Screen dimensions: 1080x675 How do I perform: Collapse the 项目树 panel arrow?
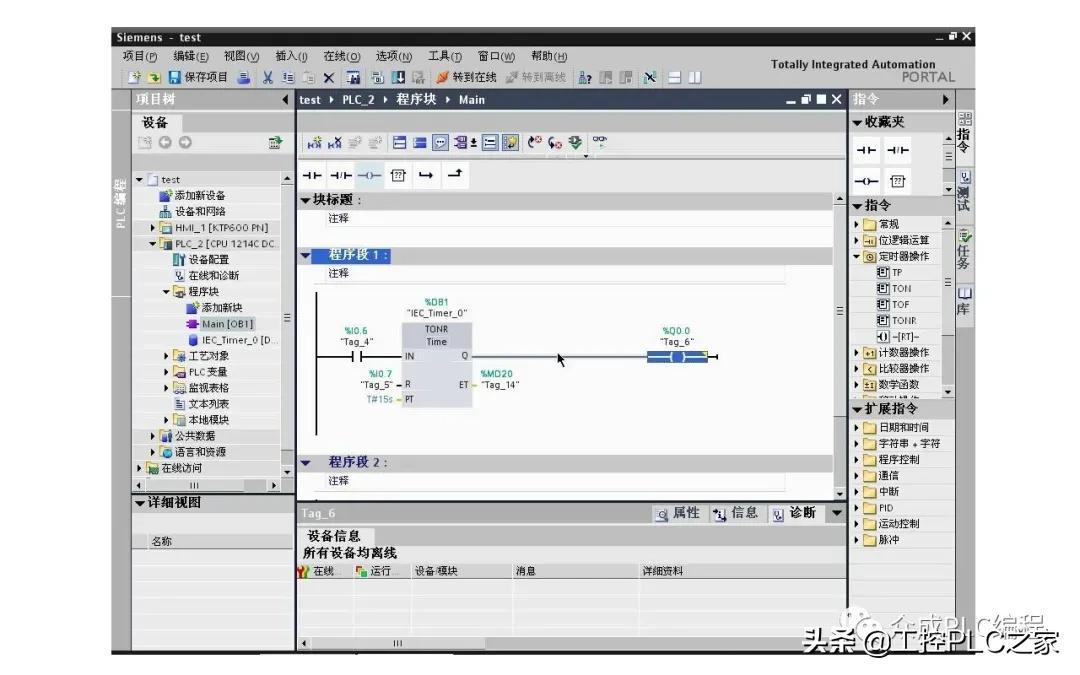(285, 100)
